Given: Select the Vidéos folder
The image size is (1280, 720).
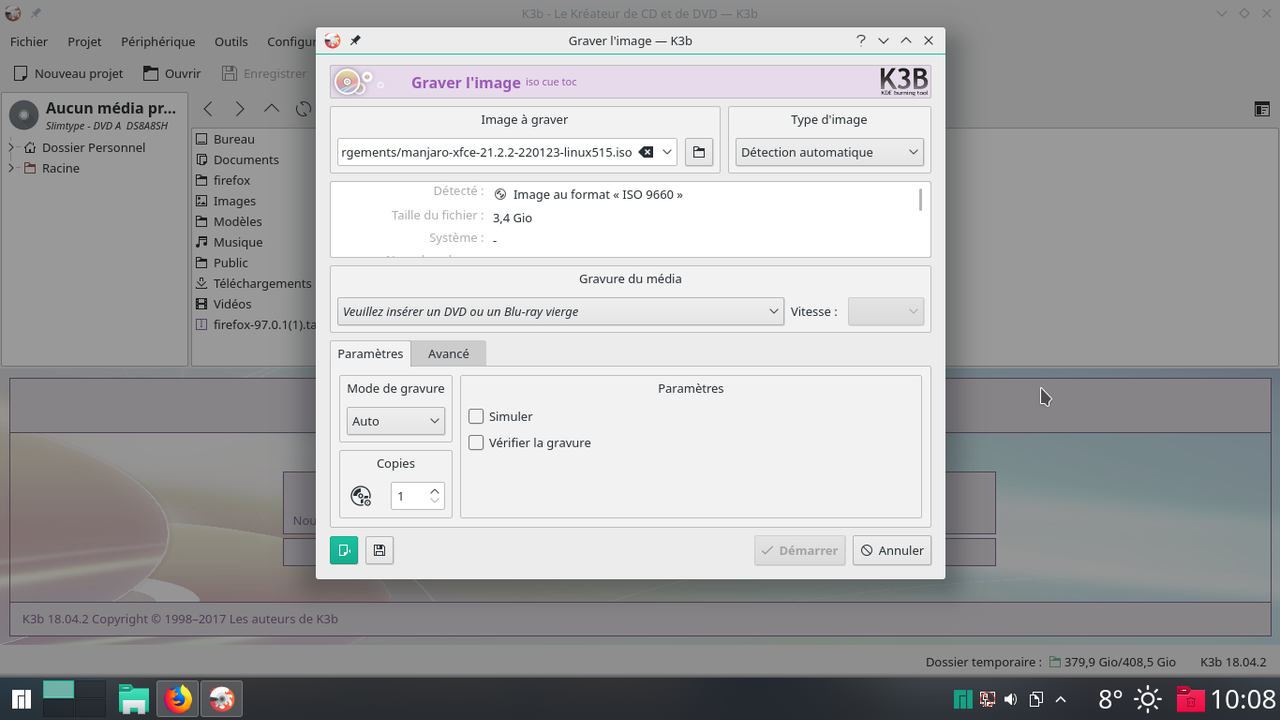Looking at the screenshot, I should (232, 304).
